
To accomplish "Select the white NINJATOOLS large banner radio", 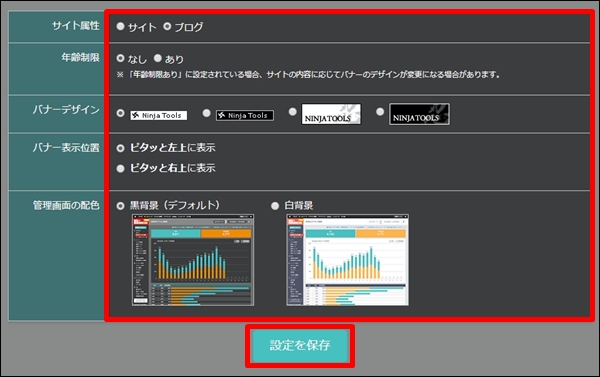I will tap(293, 112).
